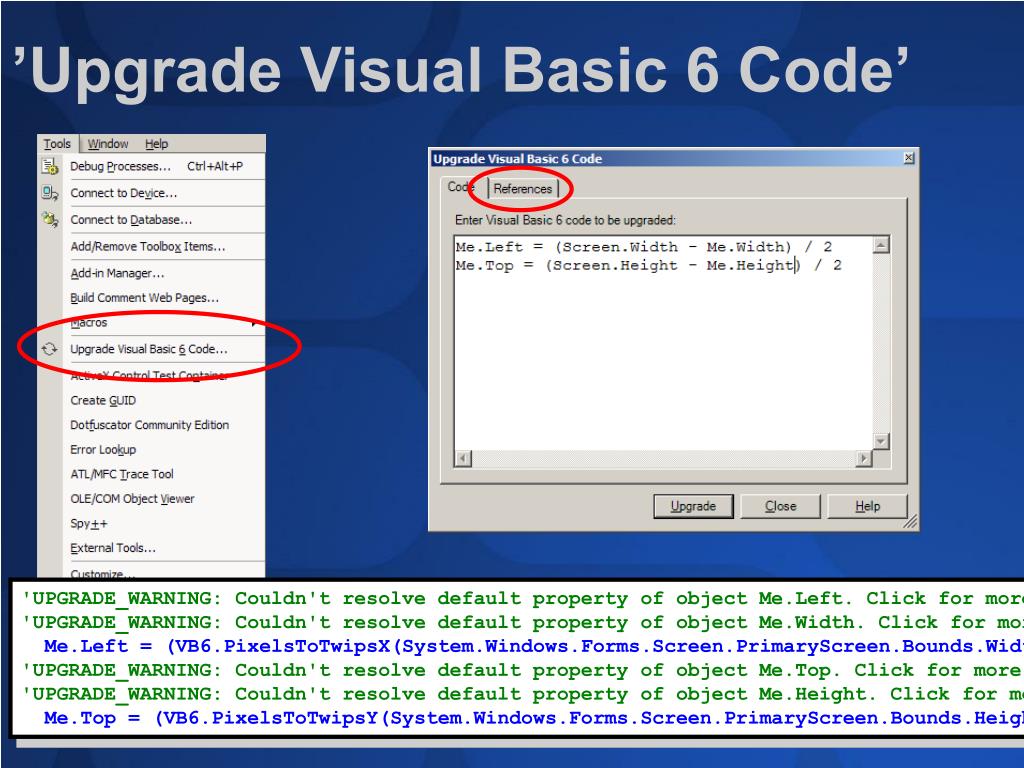Click the horizontal scroll right arrow

click(x=864, y=458)
